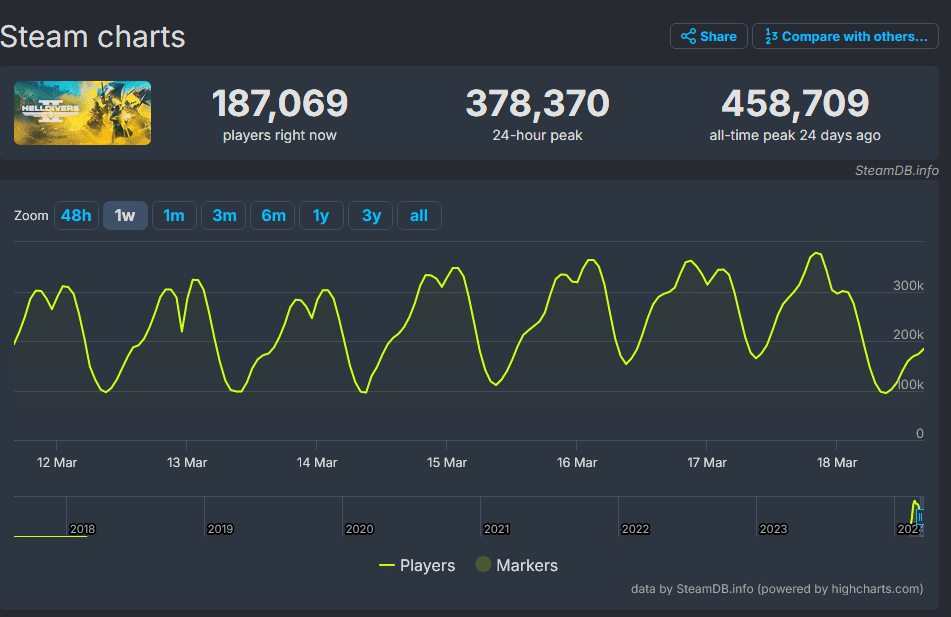Switch chart range to 3y
Viewport: 951px width, 617px height.
(x=371, y=215)
